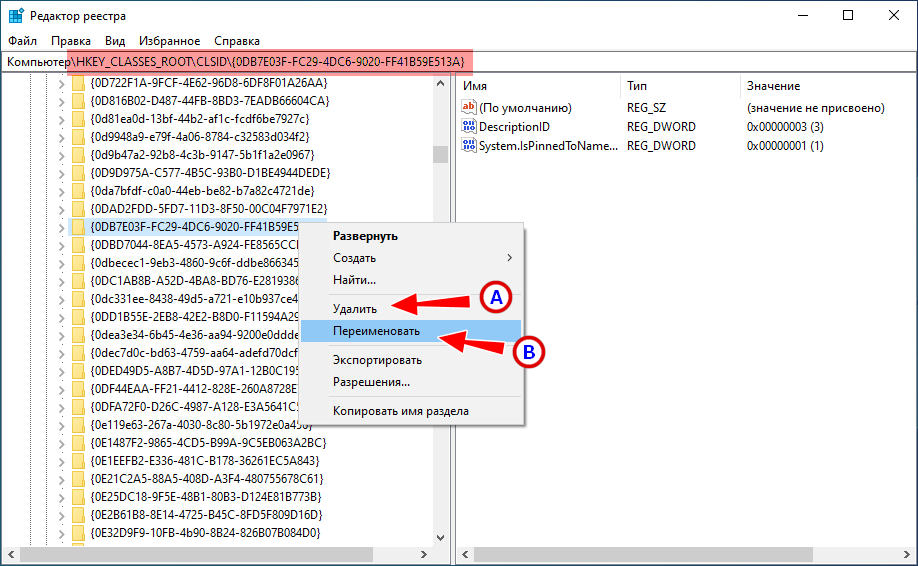Select the {0E2B61B8-8E14-4725-B45C-8FD5F809D16D} key
Screen dimensions: 918x566
(205, 515)
